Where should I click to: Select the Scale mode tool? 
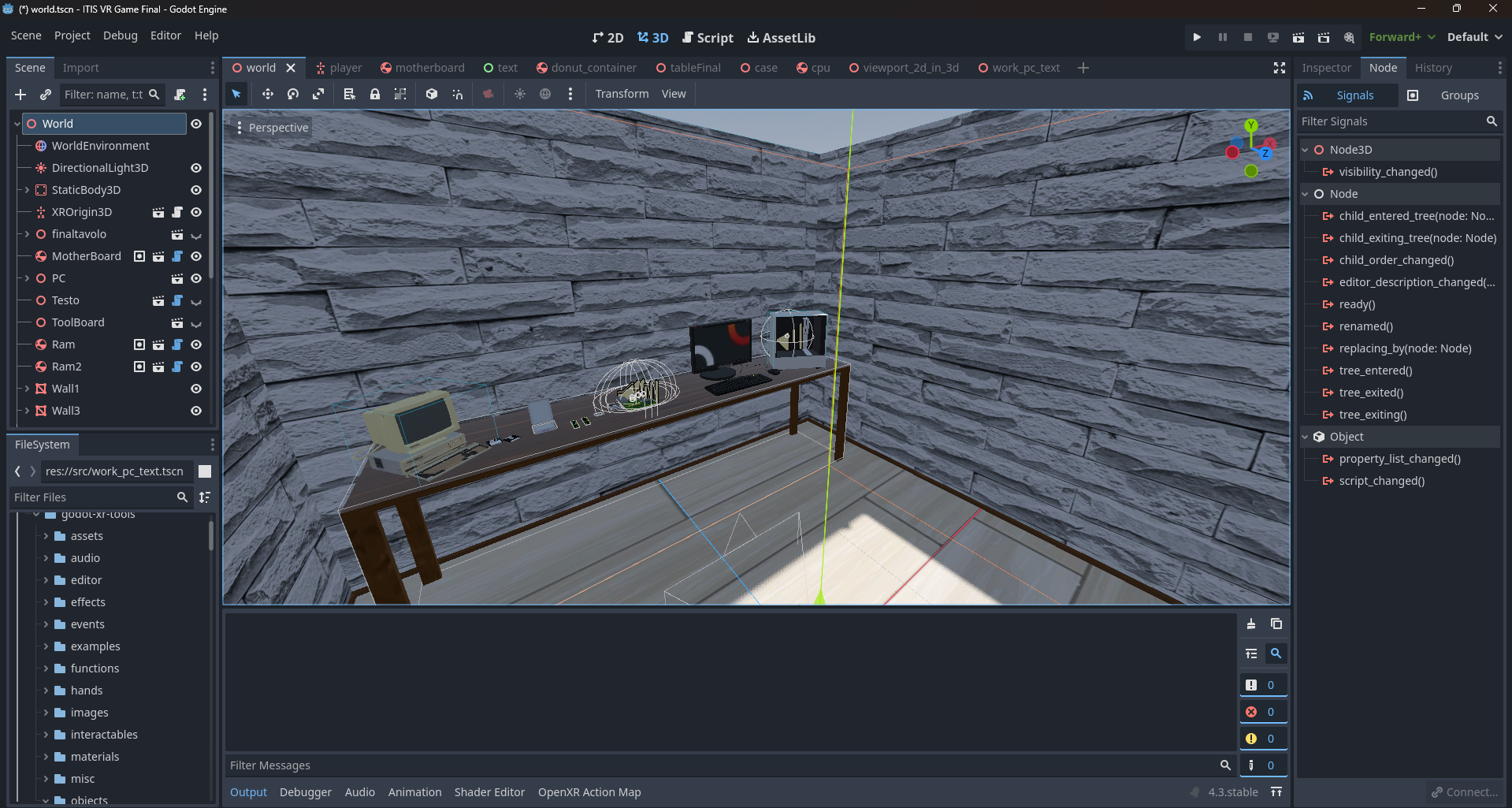[318, 94]
